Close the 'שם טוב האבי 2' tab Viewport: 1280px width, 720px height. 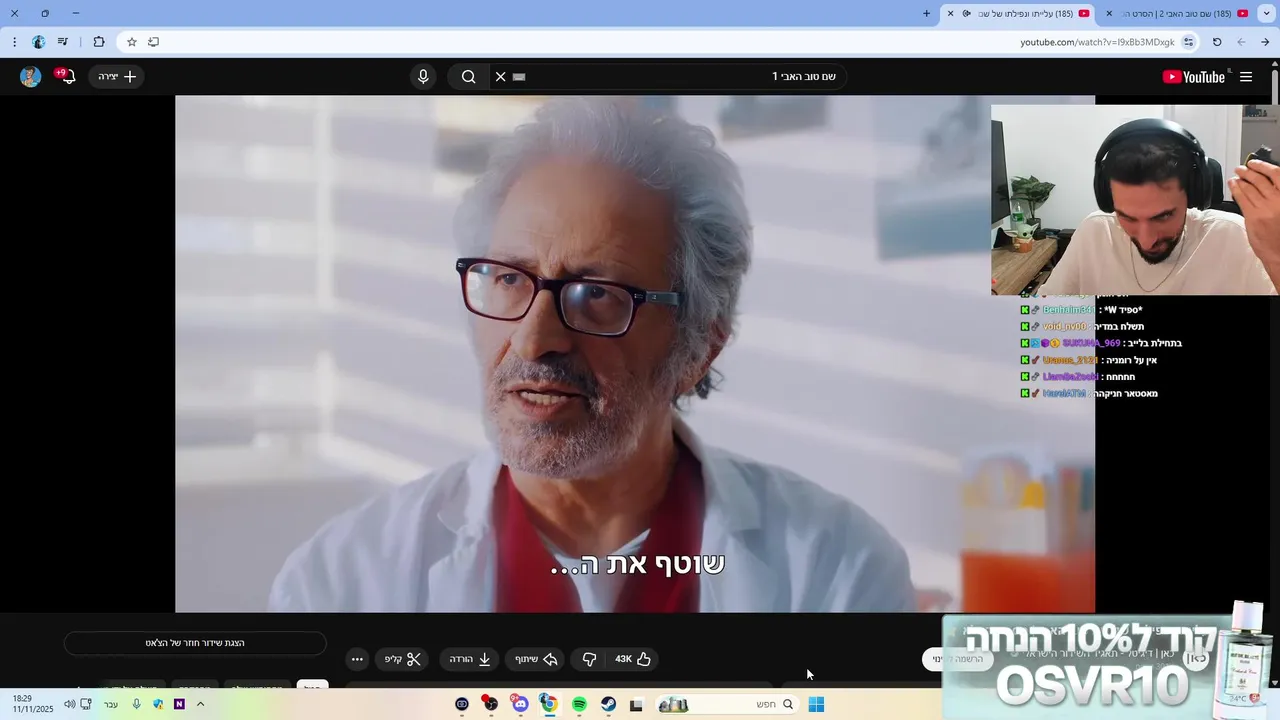(x=1109, y=13)
